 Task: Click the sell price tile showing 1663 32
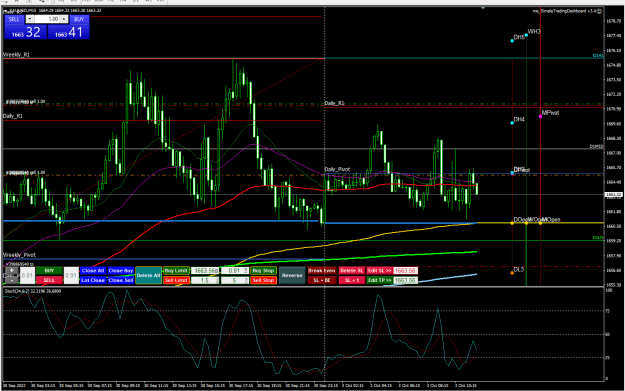(x=26, y=32)
